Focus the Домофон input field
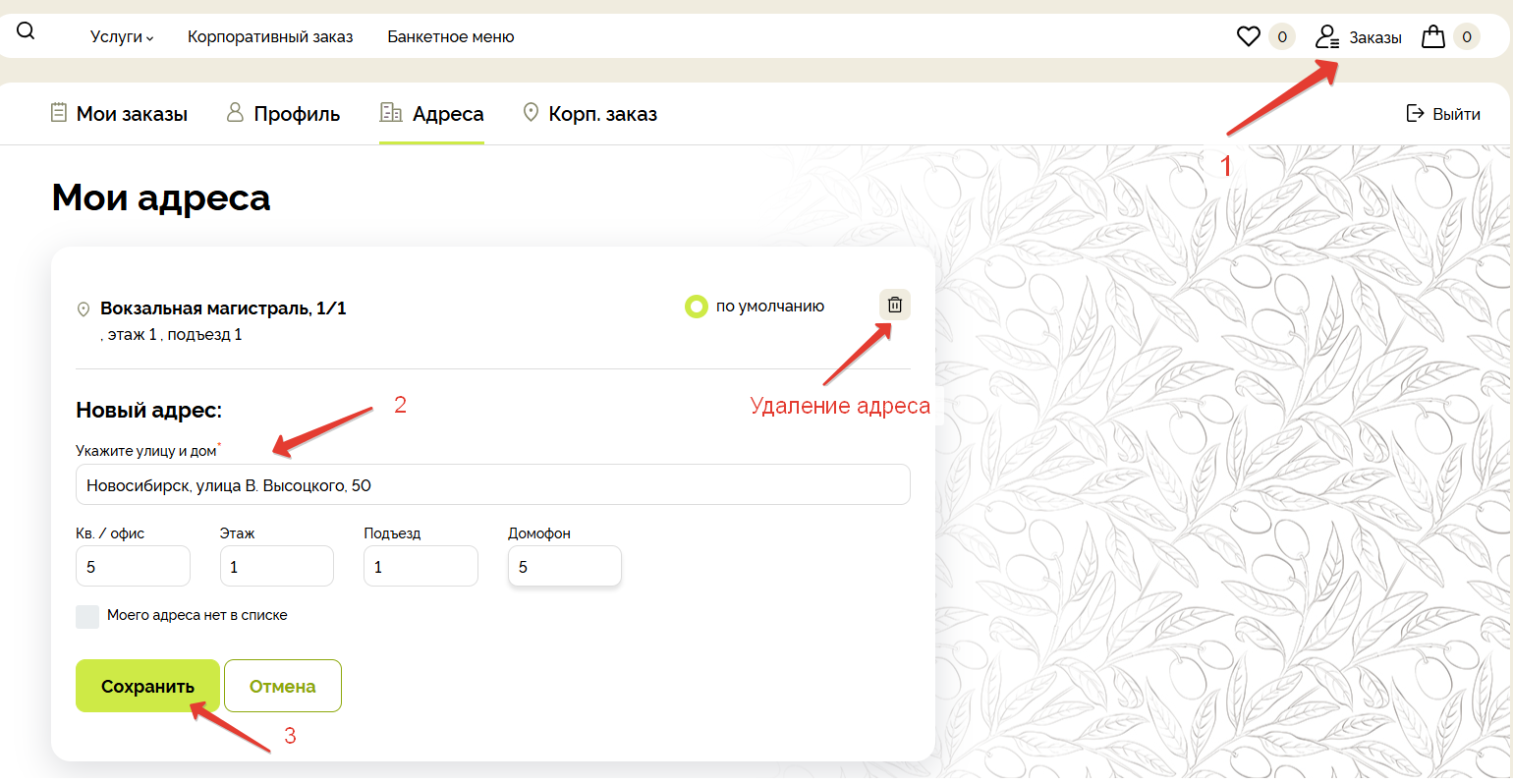 tap(564, 567)
